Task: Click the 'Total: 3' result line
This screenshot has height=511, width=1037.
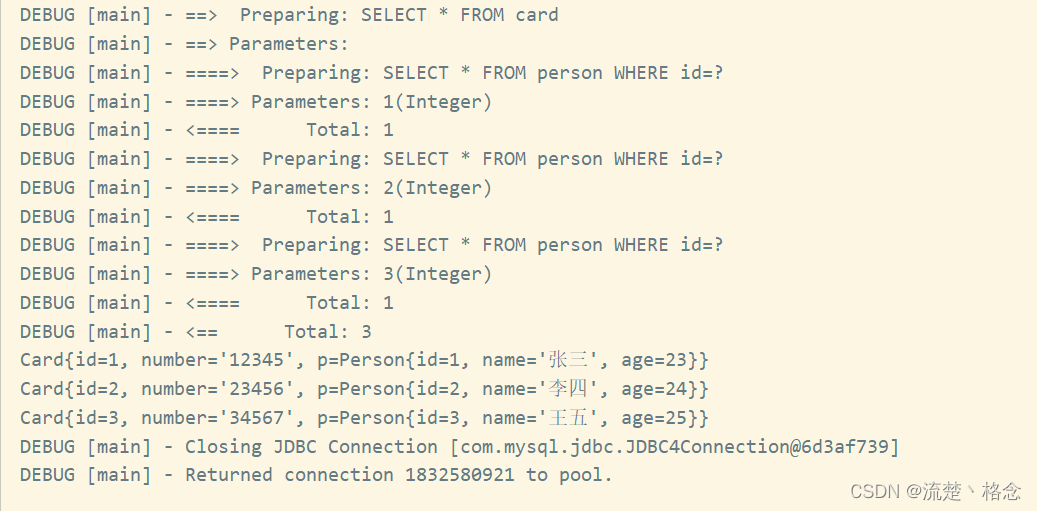Action: click(196, 331)
